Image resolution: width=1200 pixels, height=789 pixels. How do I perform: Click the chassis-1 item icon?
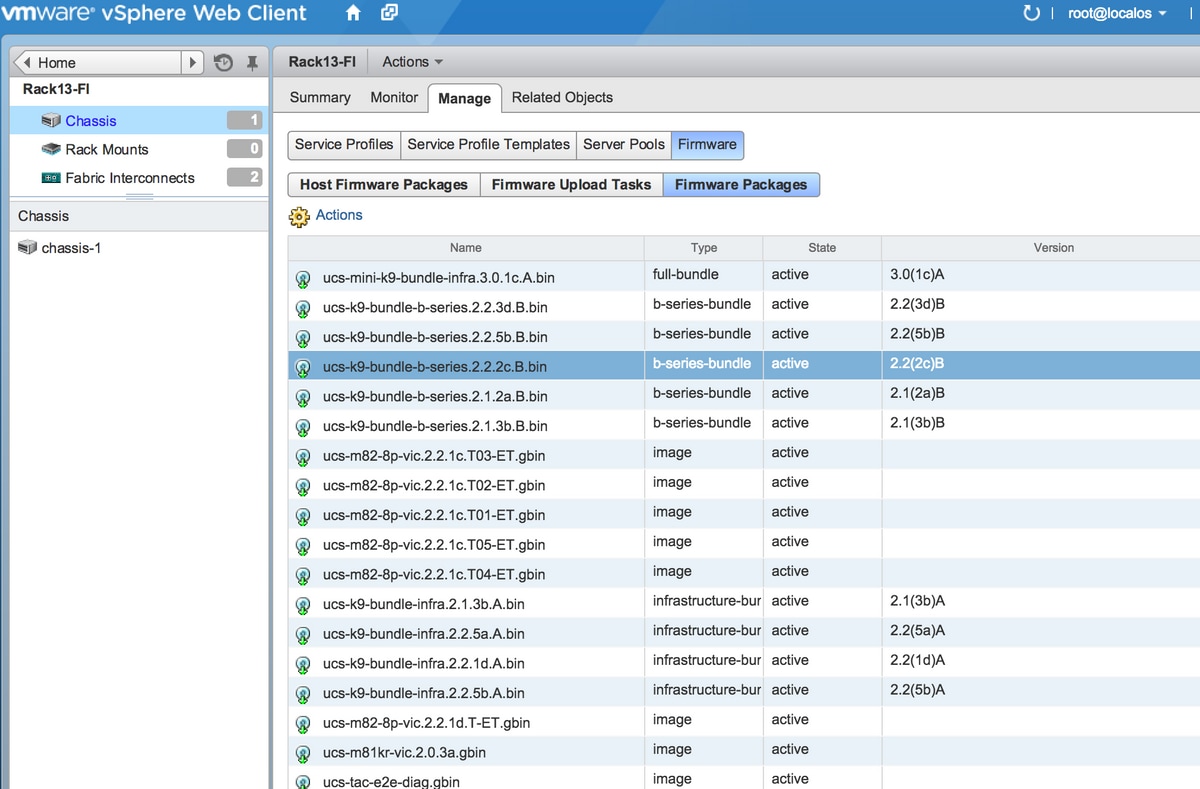pyautogui.click(x=28, y=248)
